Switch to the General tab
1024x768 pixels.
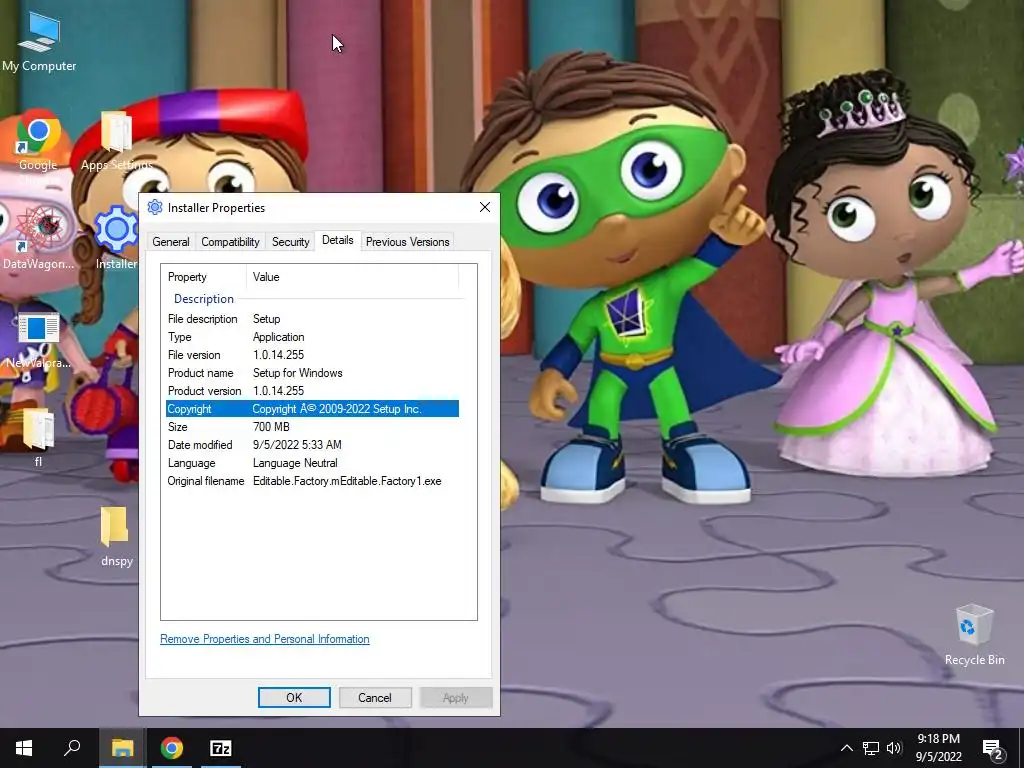[x=170, y=242]
